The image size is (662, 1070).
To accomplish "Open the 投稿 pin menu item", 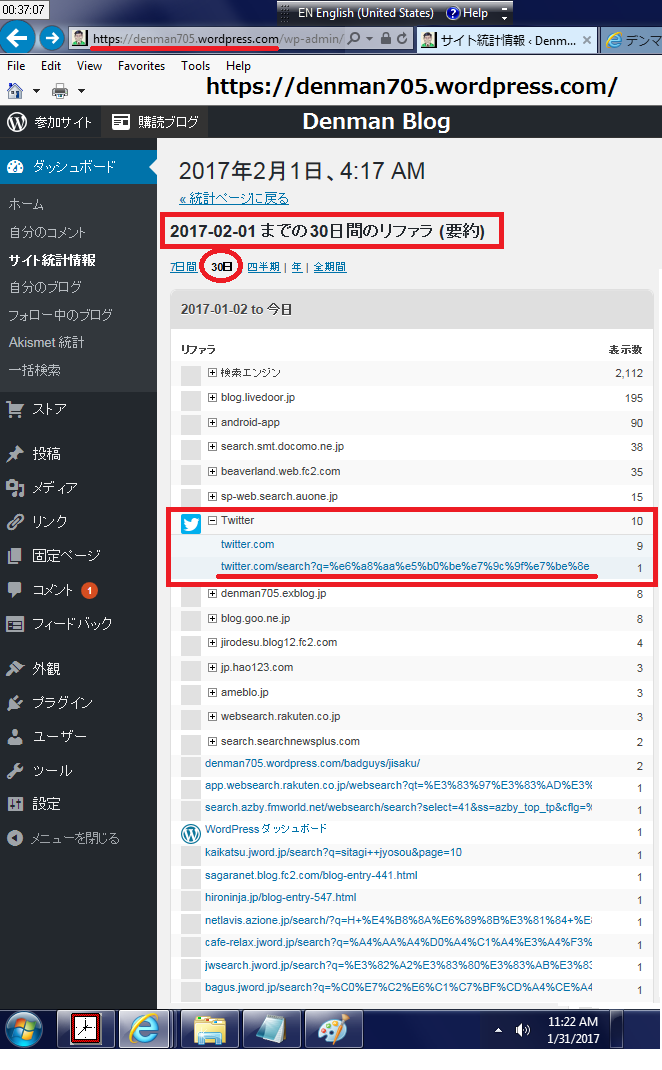I will coord(34,454).
